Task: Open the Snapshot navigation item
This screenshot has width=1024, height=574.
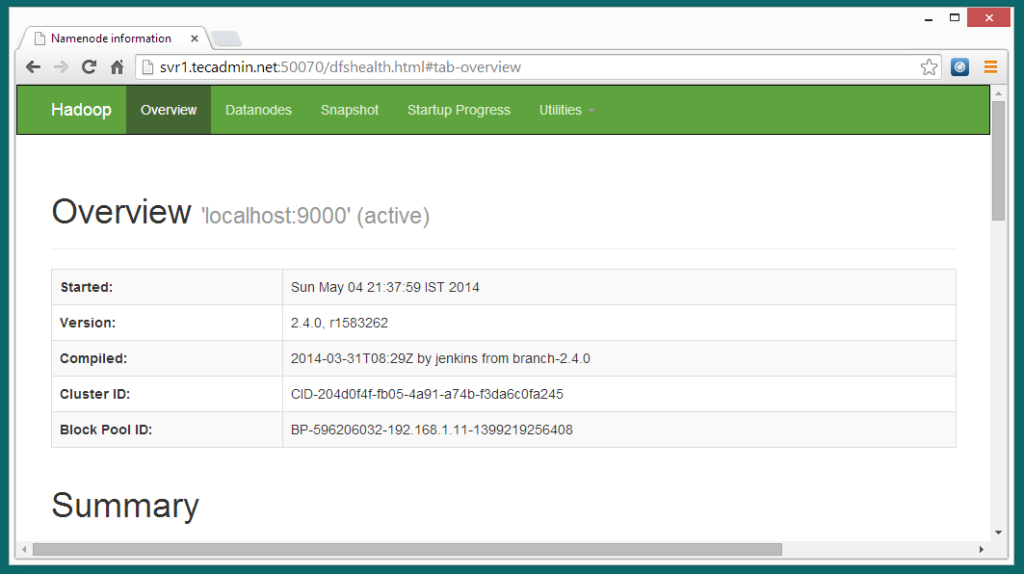Action: (349, 110)
